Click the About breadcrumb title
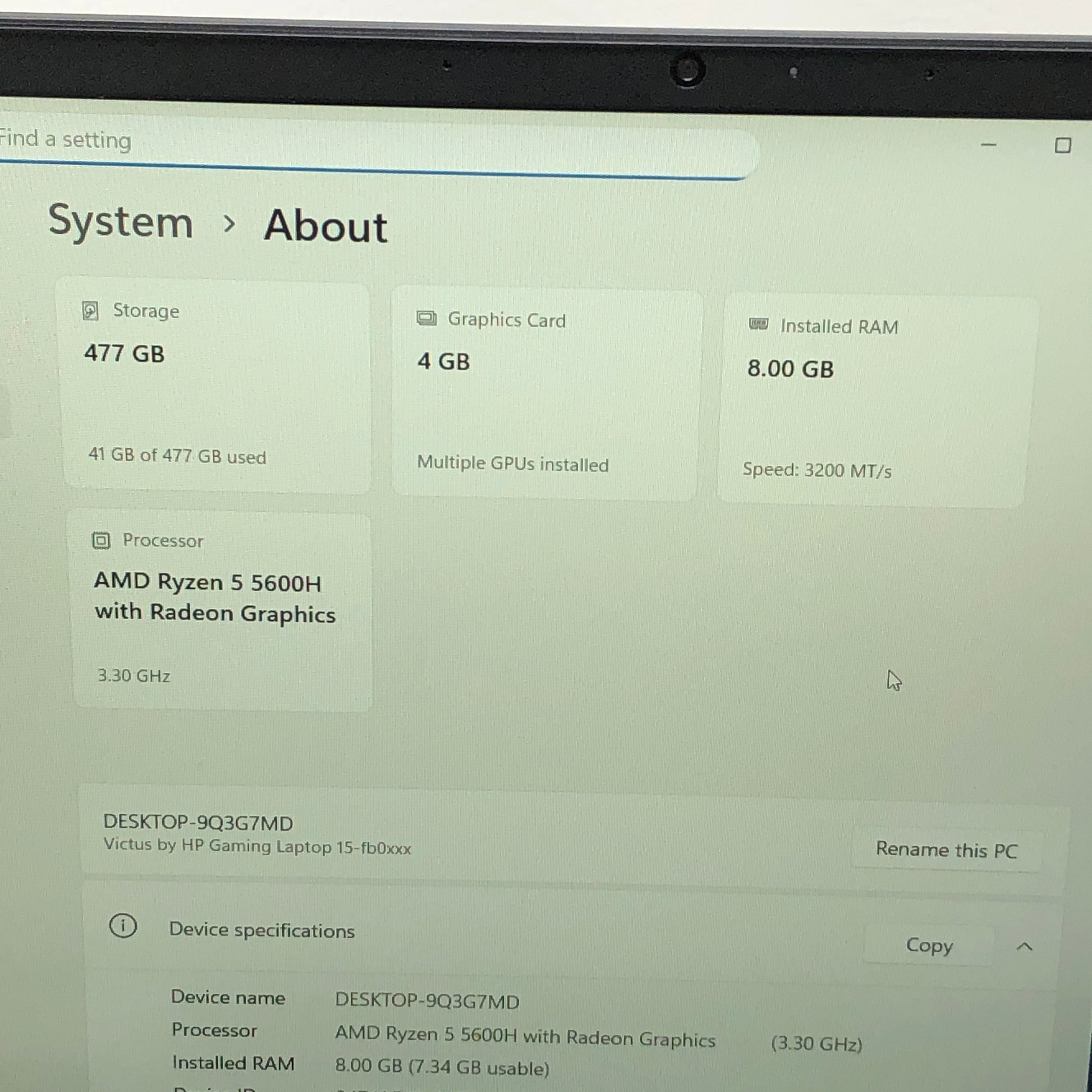Image resolution: width=1092 pixels, height=1092 pixels. 325,226
